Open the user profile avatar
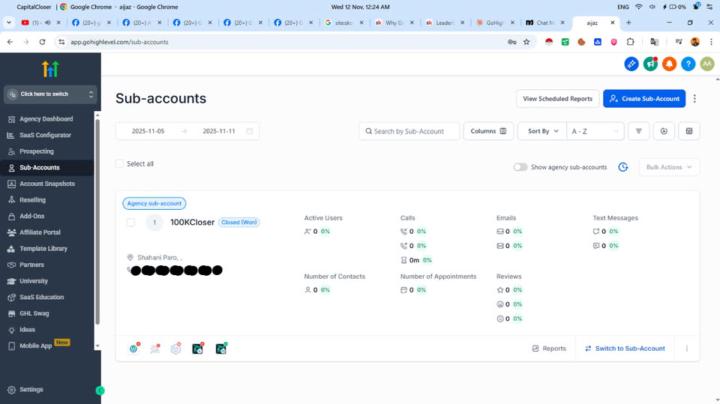The width and height of the screenshot is (720, 404). (x=707, y=64)
